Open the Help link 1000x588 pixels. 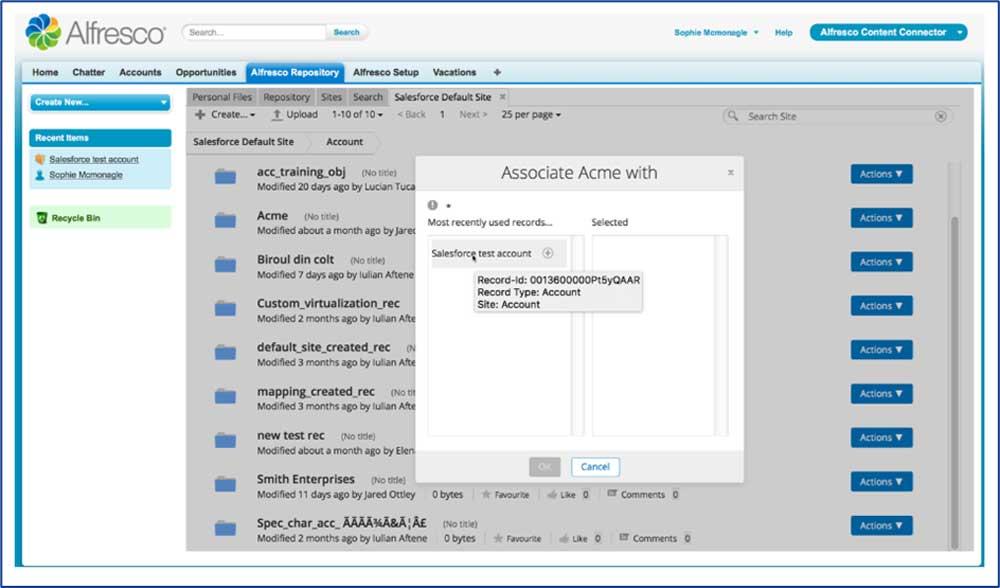click(784, 33)
